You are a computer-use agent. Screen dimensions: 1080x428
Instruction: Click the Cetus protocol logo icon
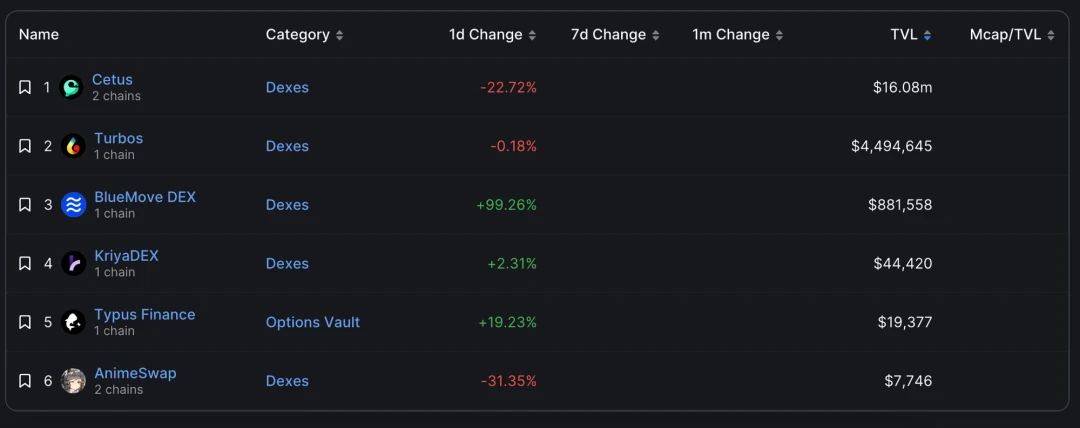point(72,88)
